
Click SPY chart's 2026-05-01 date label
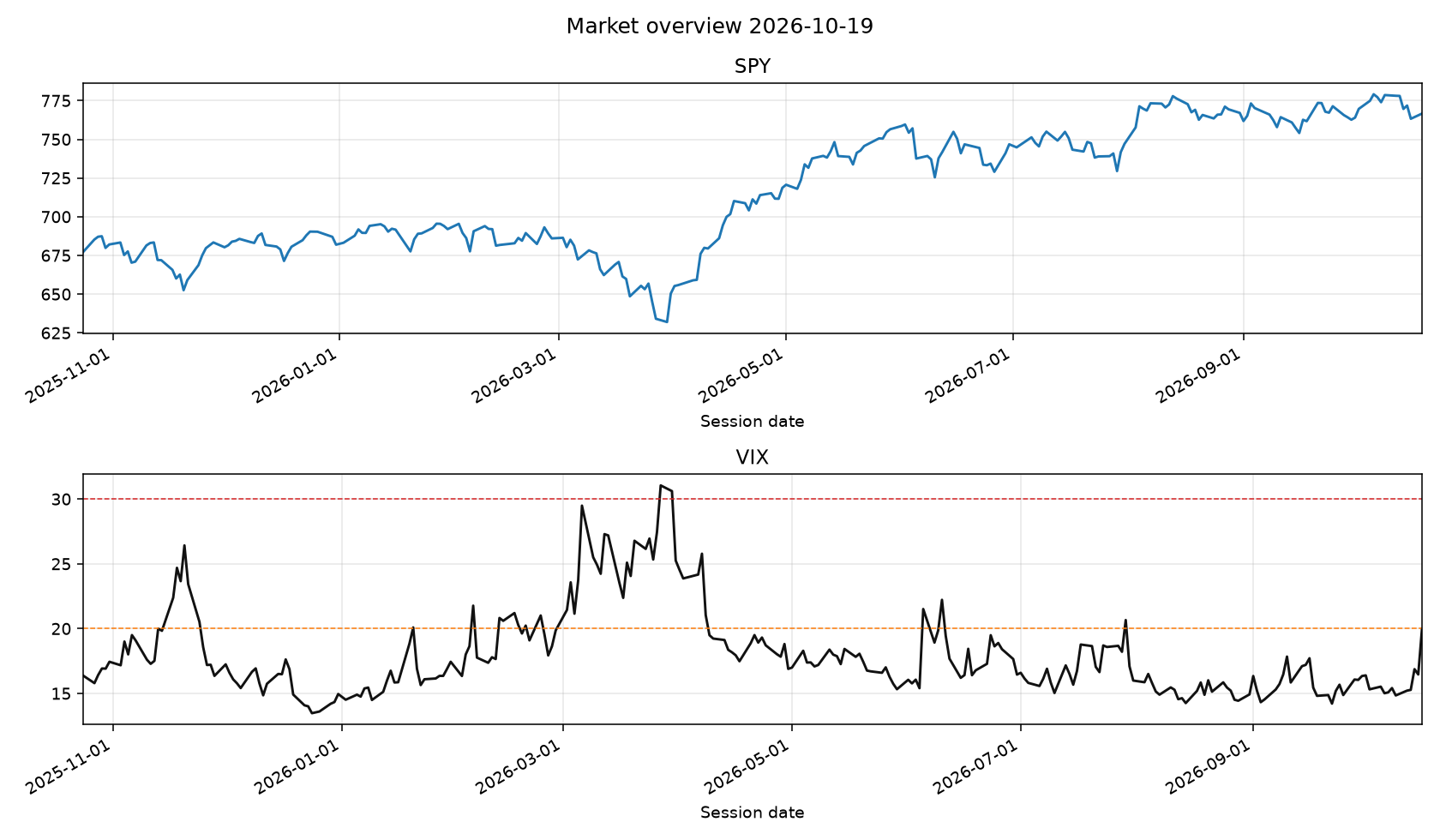point(742,375)
